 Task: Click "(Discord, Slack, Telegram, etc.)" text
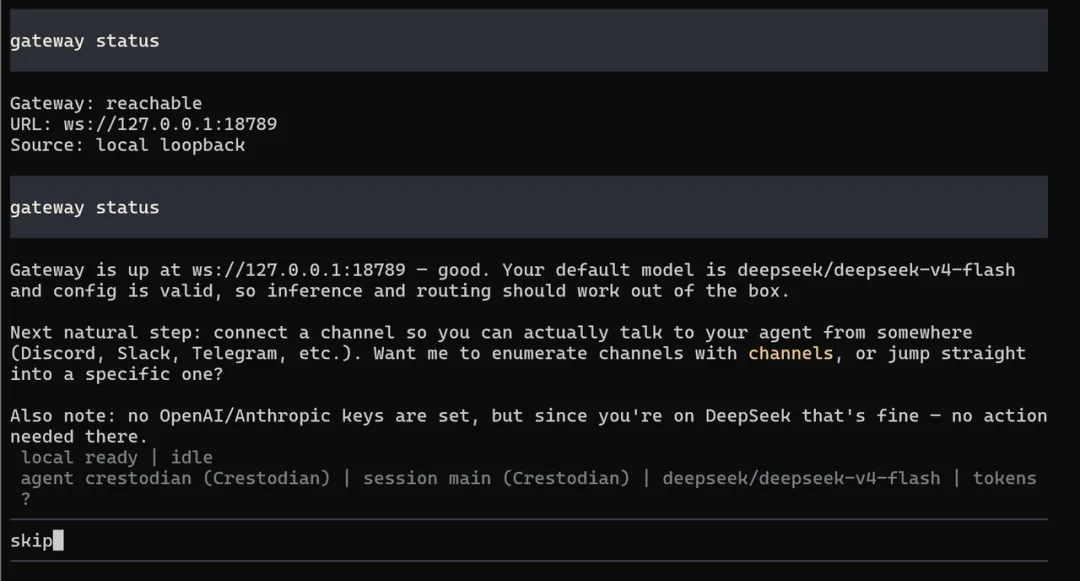coord(185,353)
